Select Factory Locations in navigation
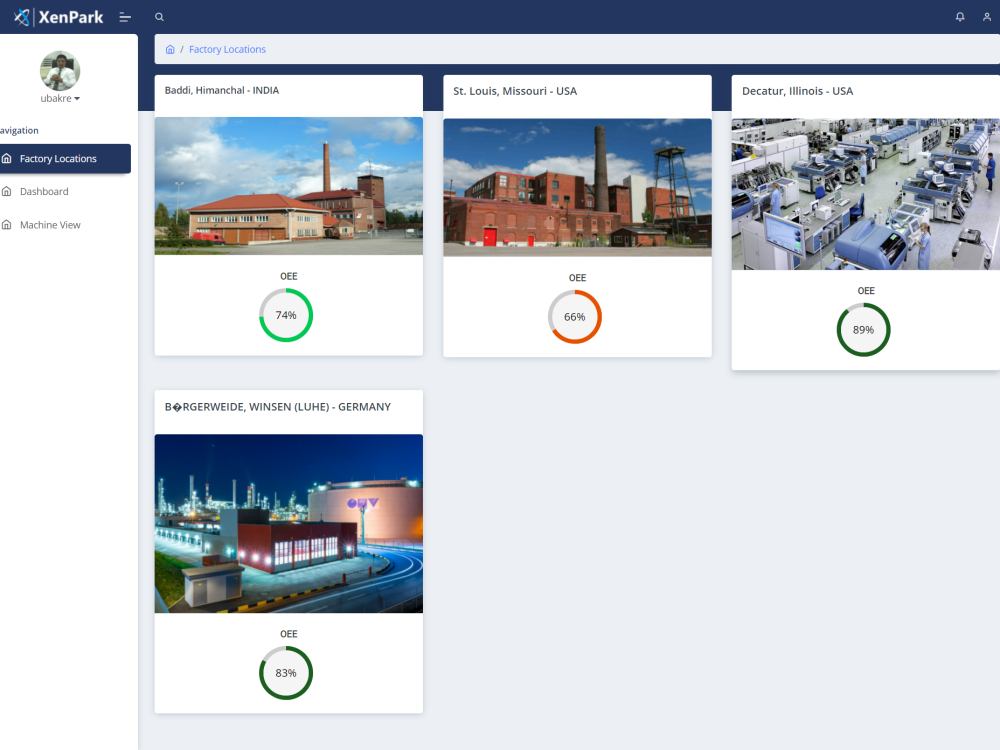This screenshot has width=1000, height=750. tap(64, 158)
